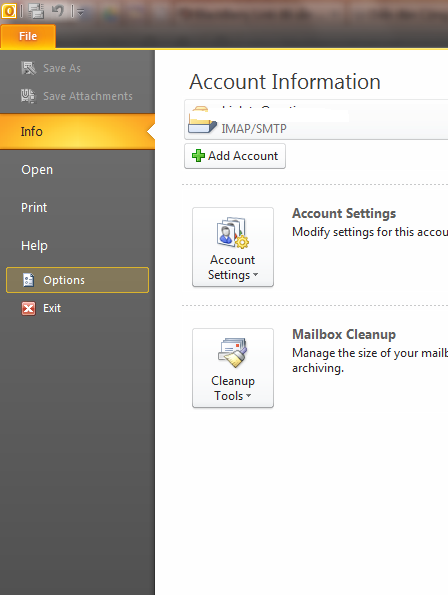Click the Outlook application icon in title bar

pos(9,11)
